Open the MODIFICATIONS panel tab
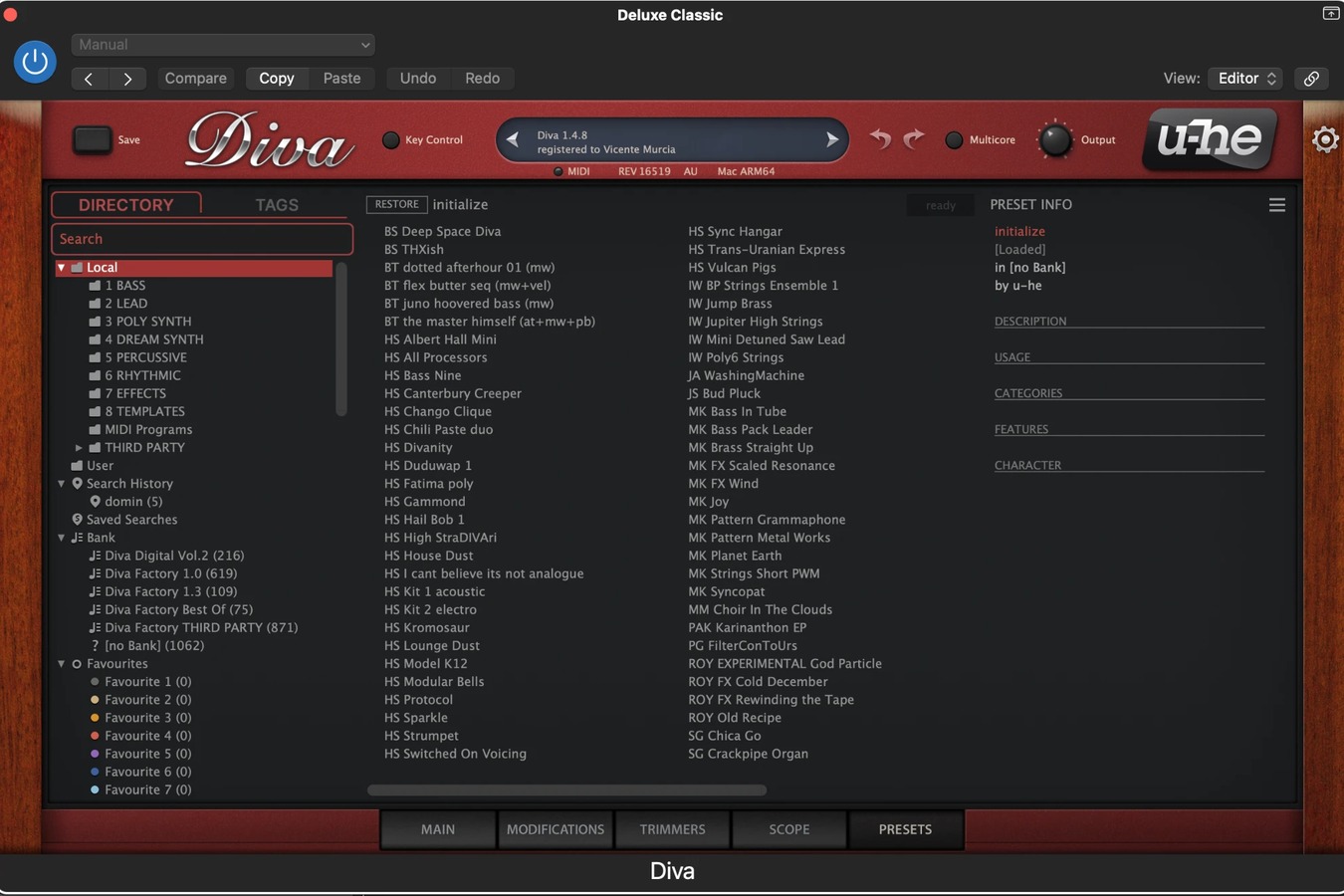 tap(556, 829)
